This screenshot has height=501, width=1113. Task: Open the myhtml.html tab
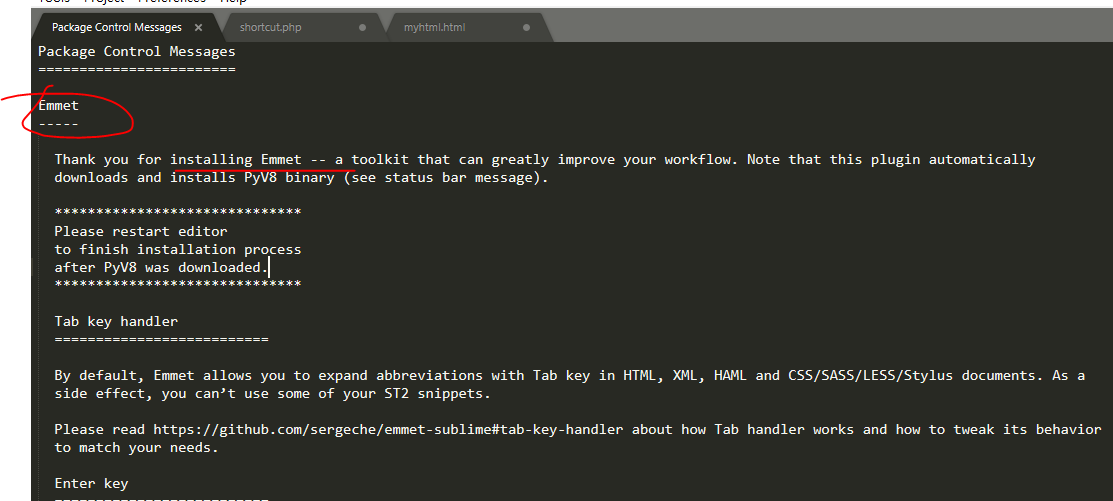pos(434,28)
